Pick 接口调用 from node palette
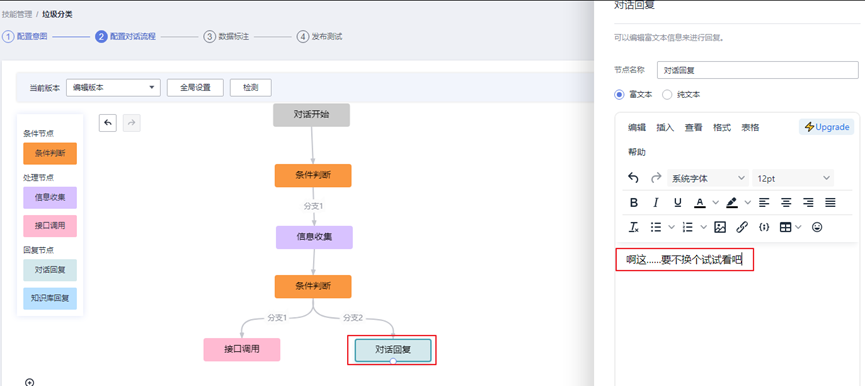The height and width of the screenshot is (386, 865). 50,226
